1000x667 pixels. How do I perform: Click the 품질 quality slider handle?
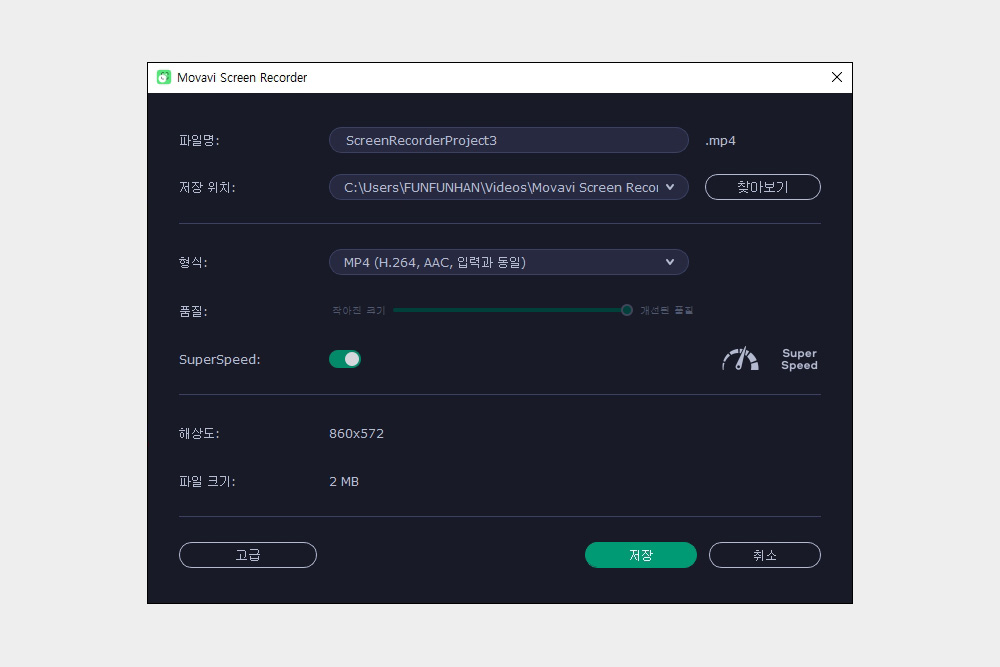[627, 310]
